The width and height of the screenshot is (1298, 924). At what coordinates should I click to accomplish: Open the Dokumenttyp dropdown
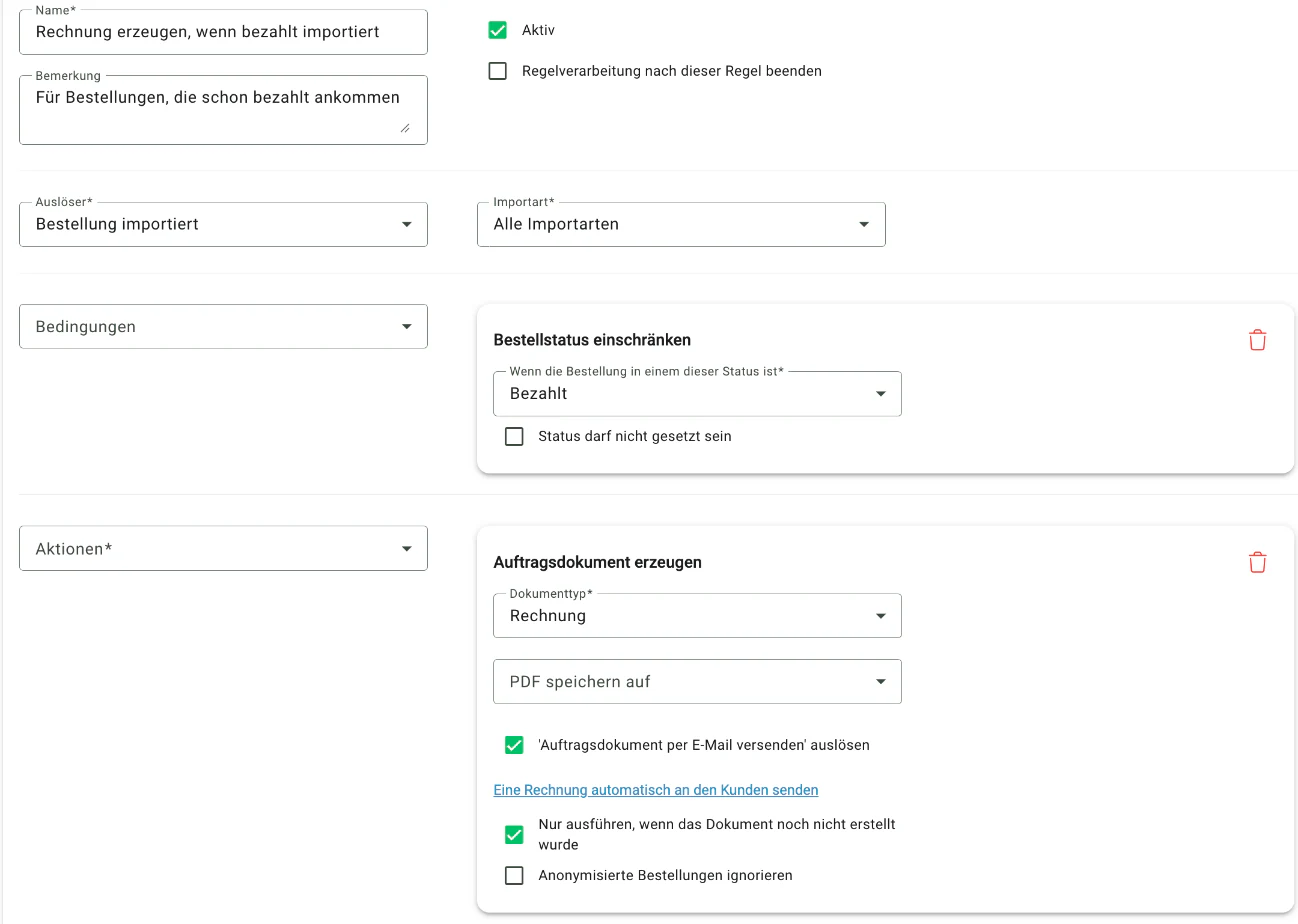697,616
